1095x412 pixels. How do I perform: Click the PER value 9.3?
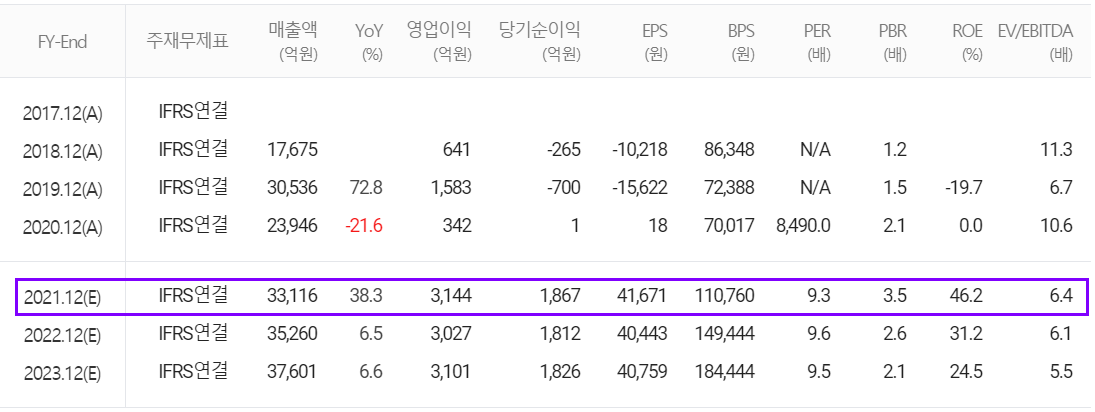[821, 296]
